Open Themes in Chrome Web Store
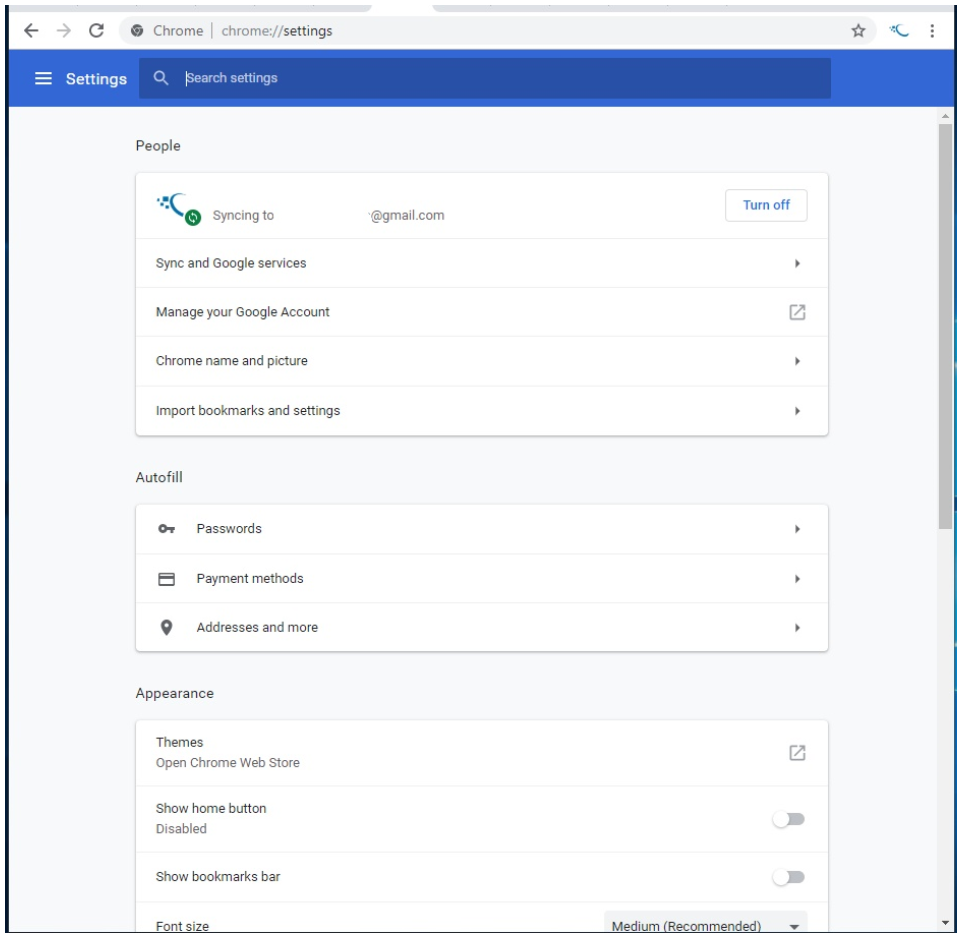Image resolution: width=962 pixels, height=939 pixels. coord(482,753)
